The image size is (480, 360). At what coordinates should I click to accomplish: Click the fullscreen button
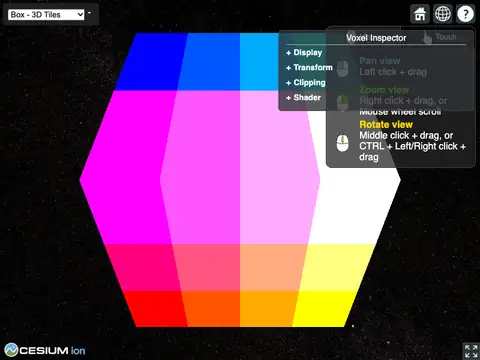[x=471, y=351]
